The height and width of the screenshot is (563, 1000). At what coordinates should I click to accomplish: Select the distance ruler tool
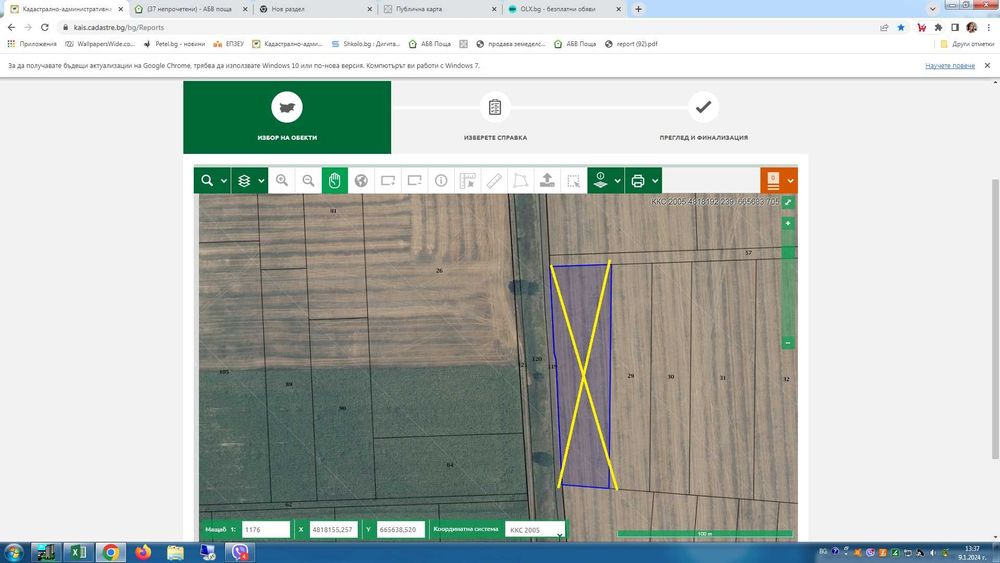coord(494,181)
